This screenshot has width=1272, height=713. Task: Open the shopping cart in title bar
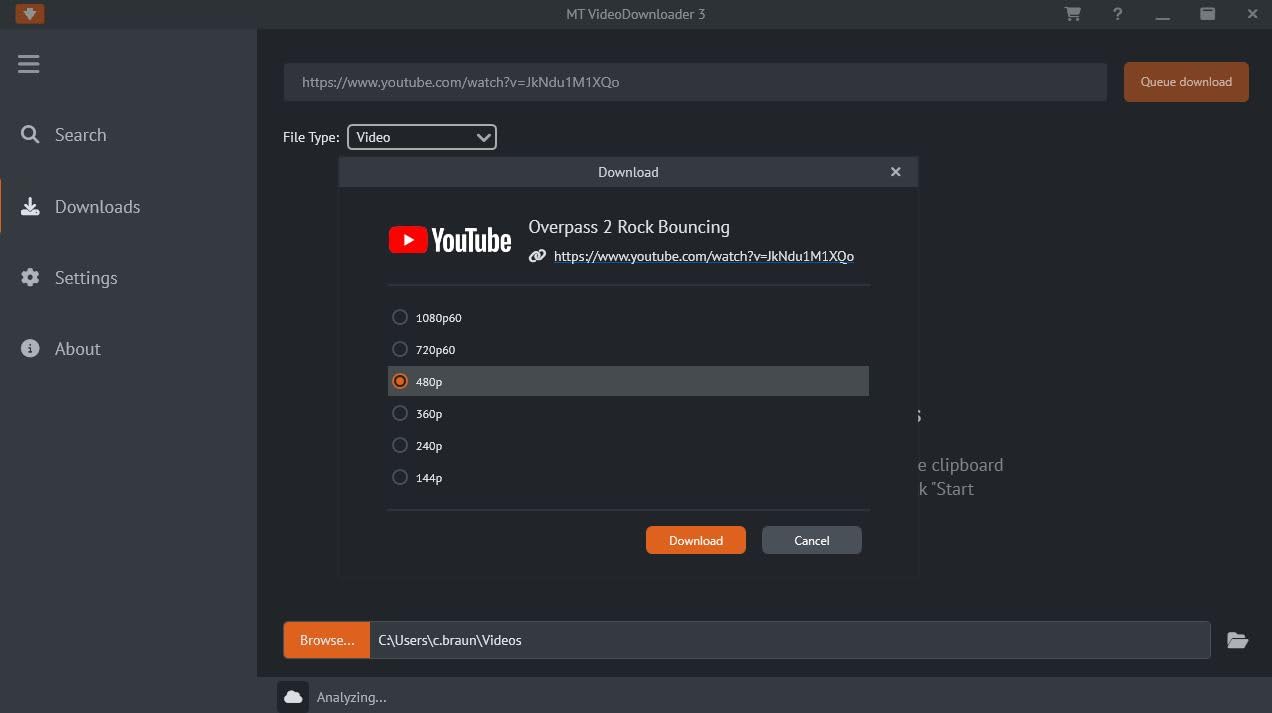1073,14
